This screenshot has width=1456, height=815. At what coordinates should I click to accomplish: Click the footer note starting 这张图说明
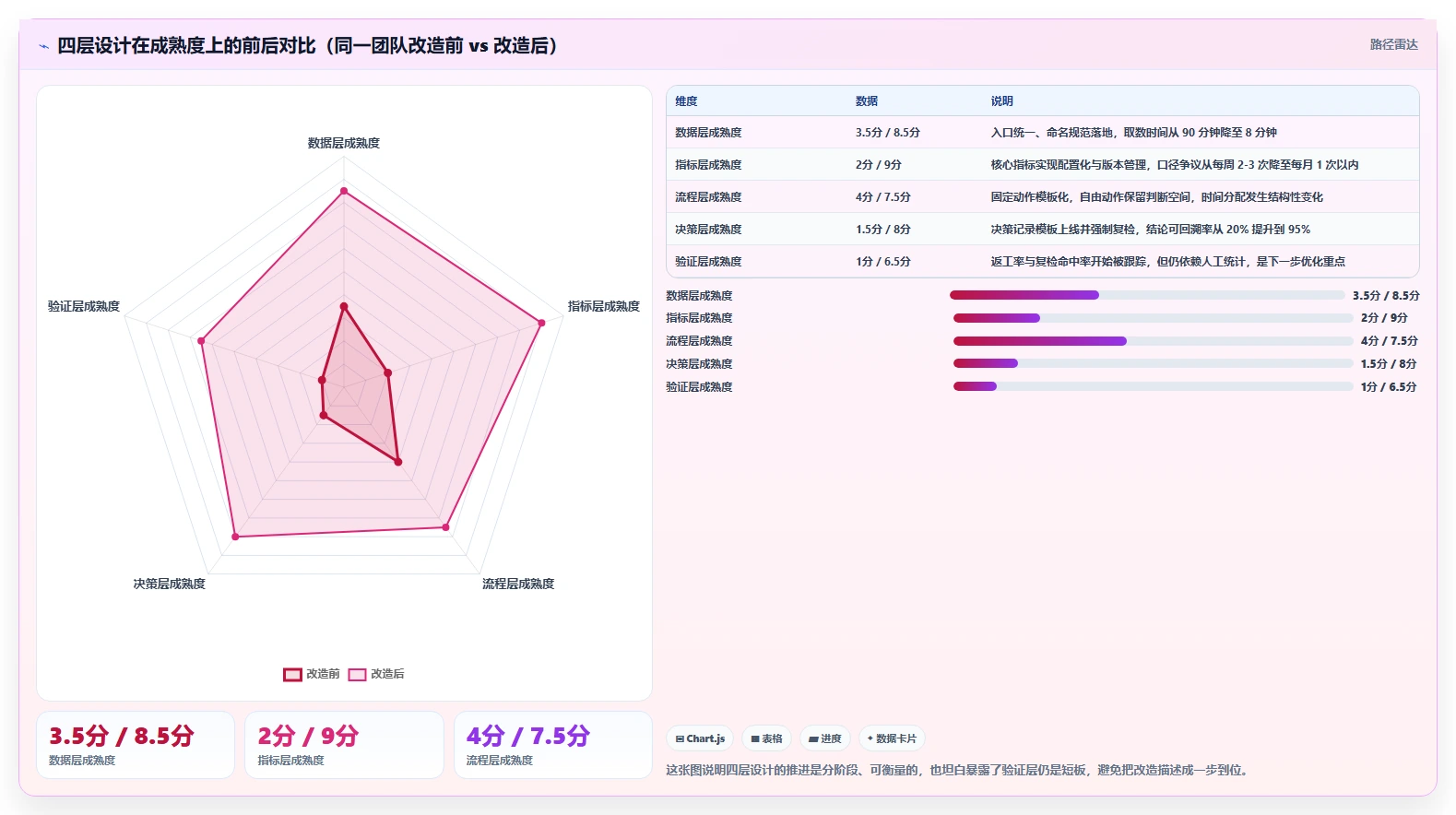click(959, 770)
